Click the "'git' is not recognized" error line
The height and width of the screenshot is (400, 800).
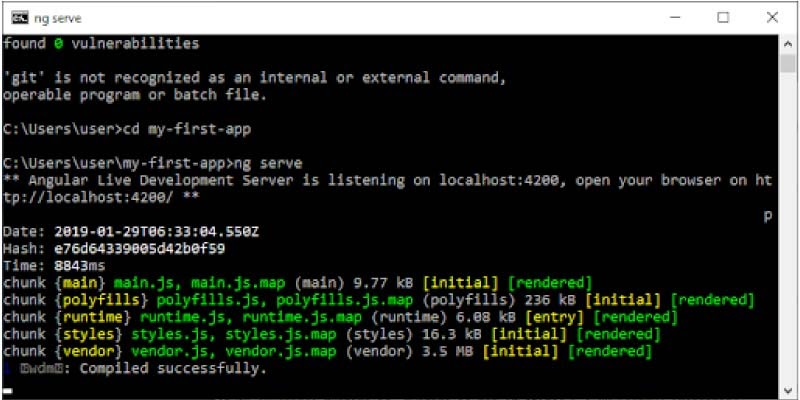click(254, 78)
